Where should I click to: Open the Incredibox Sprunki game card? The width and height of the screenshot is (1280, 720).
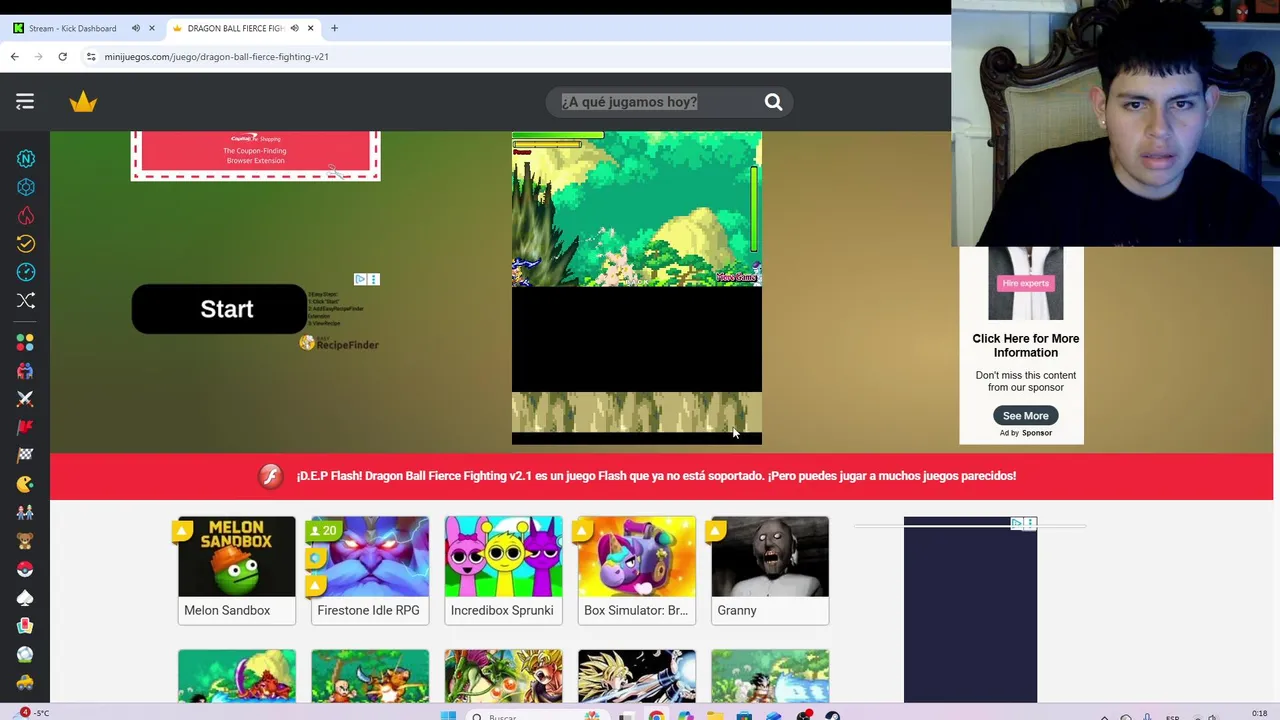503,570
